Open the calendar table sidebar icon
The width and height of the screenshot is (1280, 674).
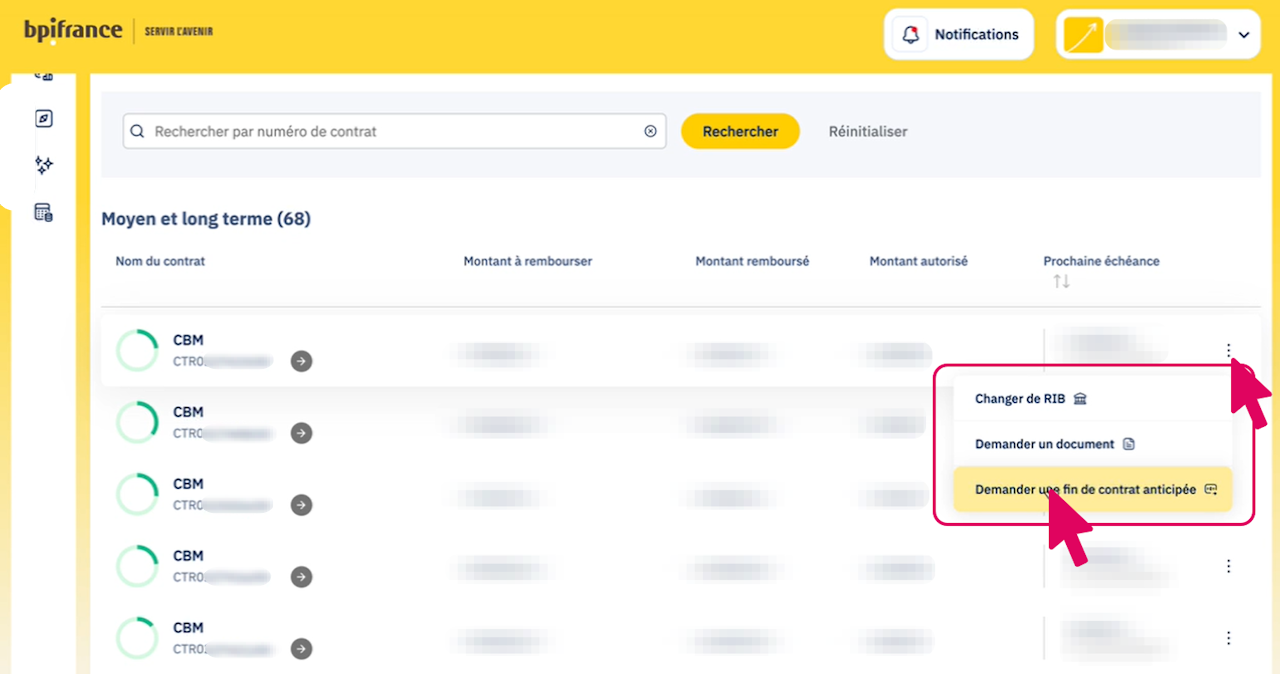tap(43, 212)
